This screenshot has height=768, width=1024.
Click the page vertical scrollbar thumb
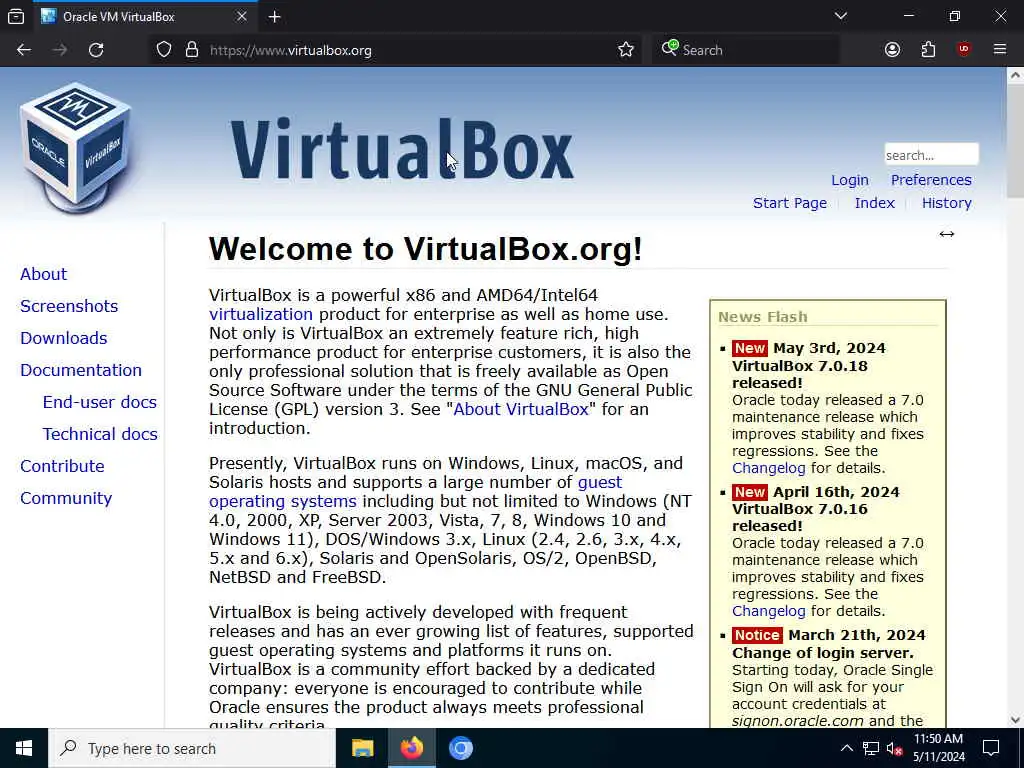1015,140
